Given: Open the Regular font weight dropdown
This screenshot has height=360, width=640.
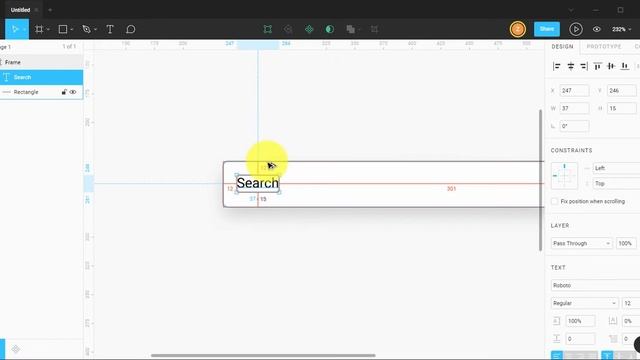Looking at the screenshot, I should click(584, 303).
